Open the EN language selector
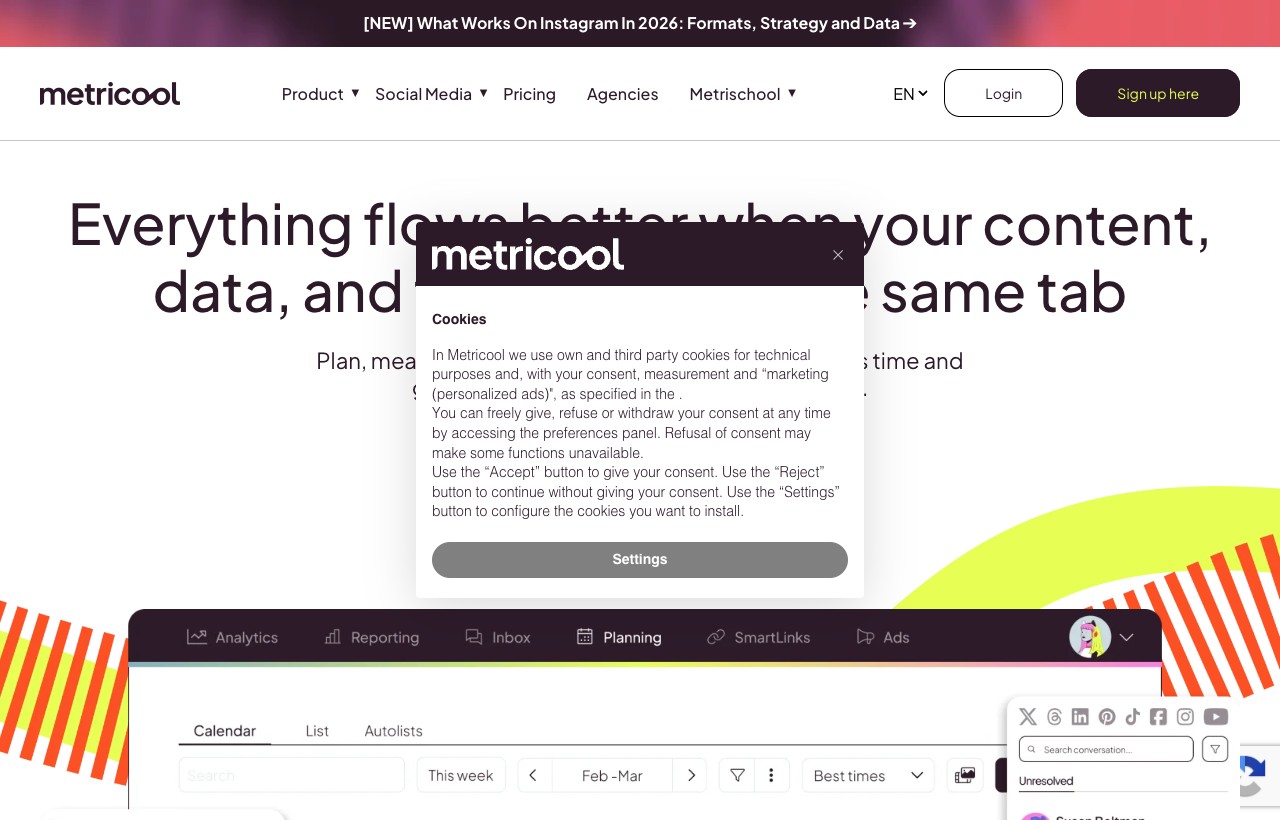 click(910, 94)
